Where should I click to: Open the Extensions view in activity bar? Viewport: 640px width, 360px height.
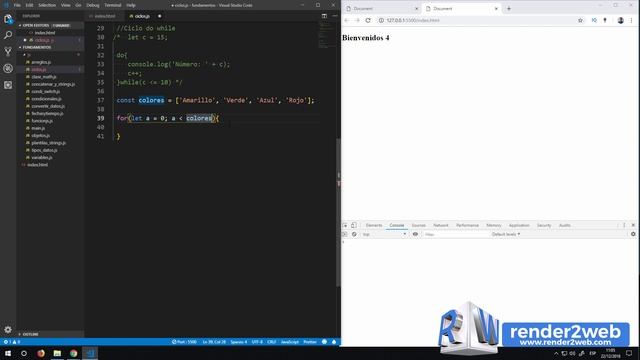coord(8,85)
